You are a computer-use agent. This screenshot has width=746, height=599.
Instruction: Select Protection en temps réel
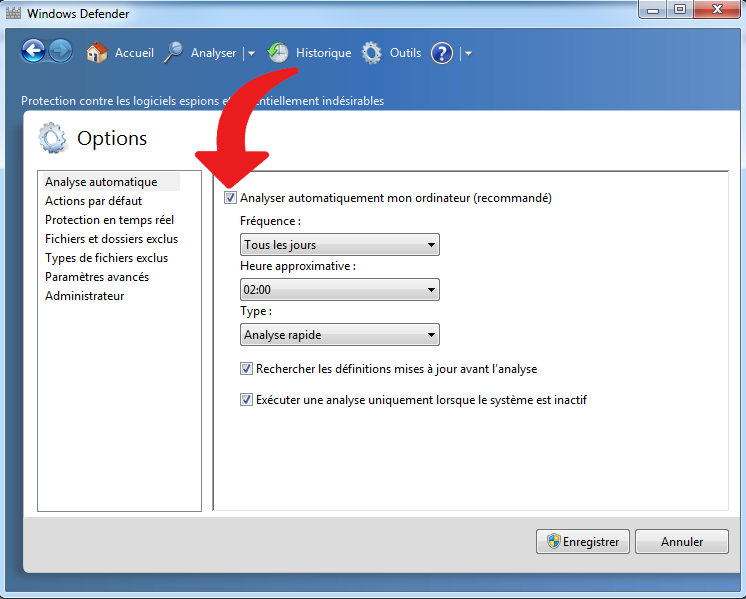(109, 220)
